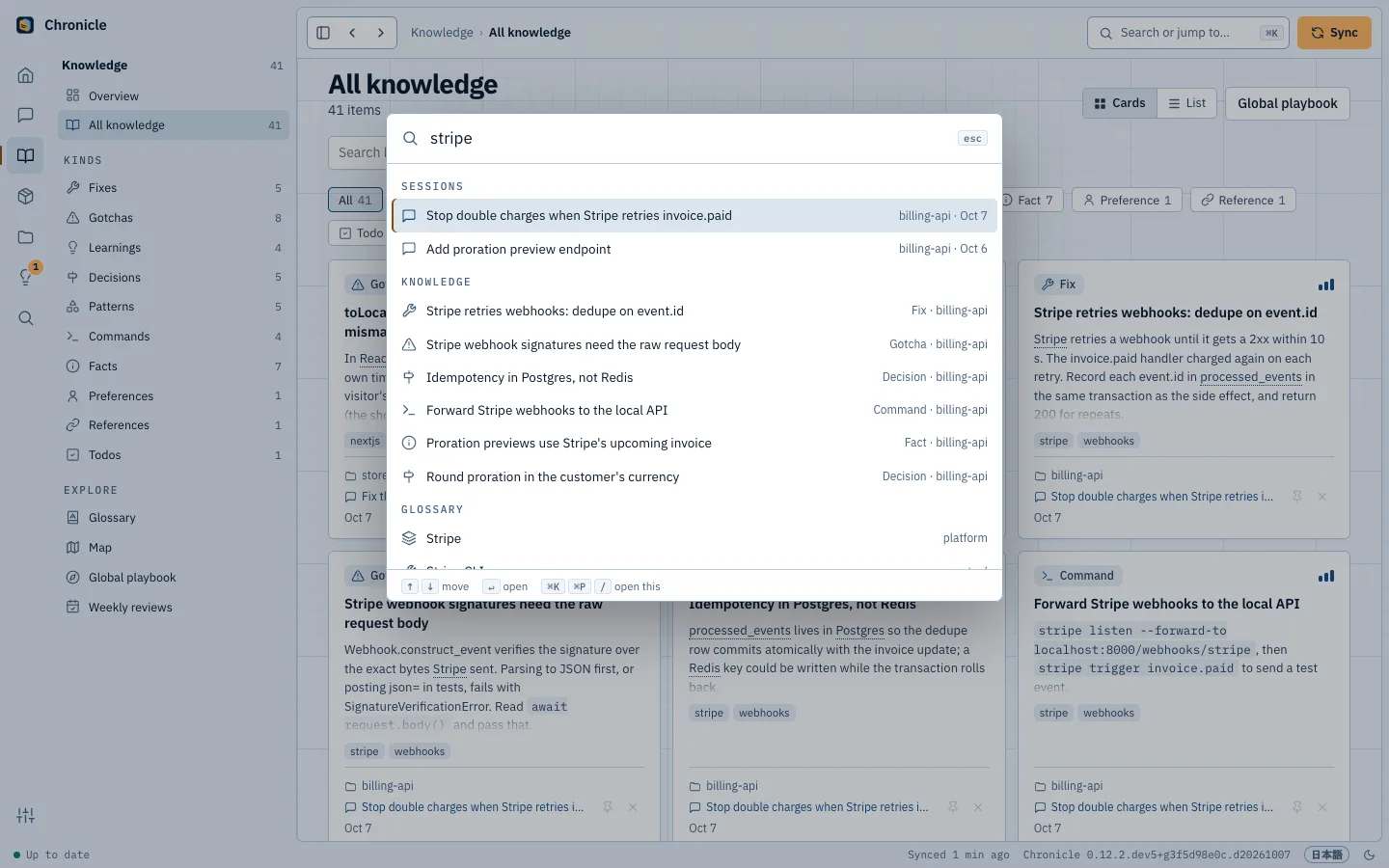
Task: Switch language using the 日本語 button
Action: click(x=1326, y=854)
